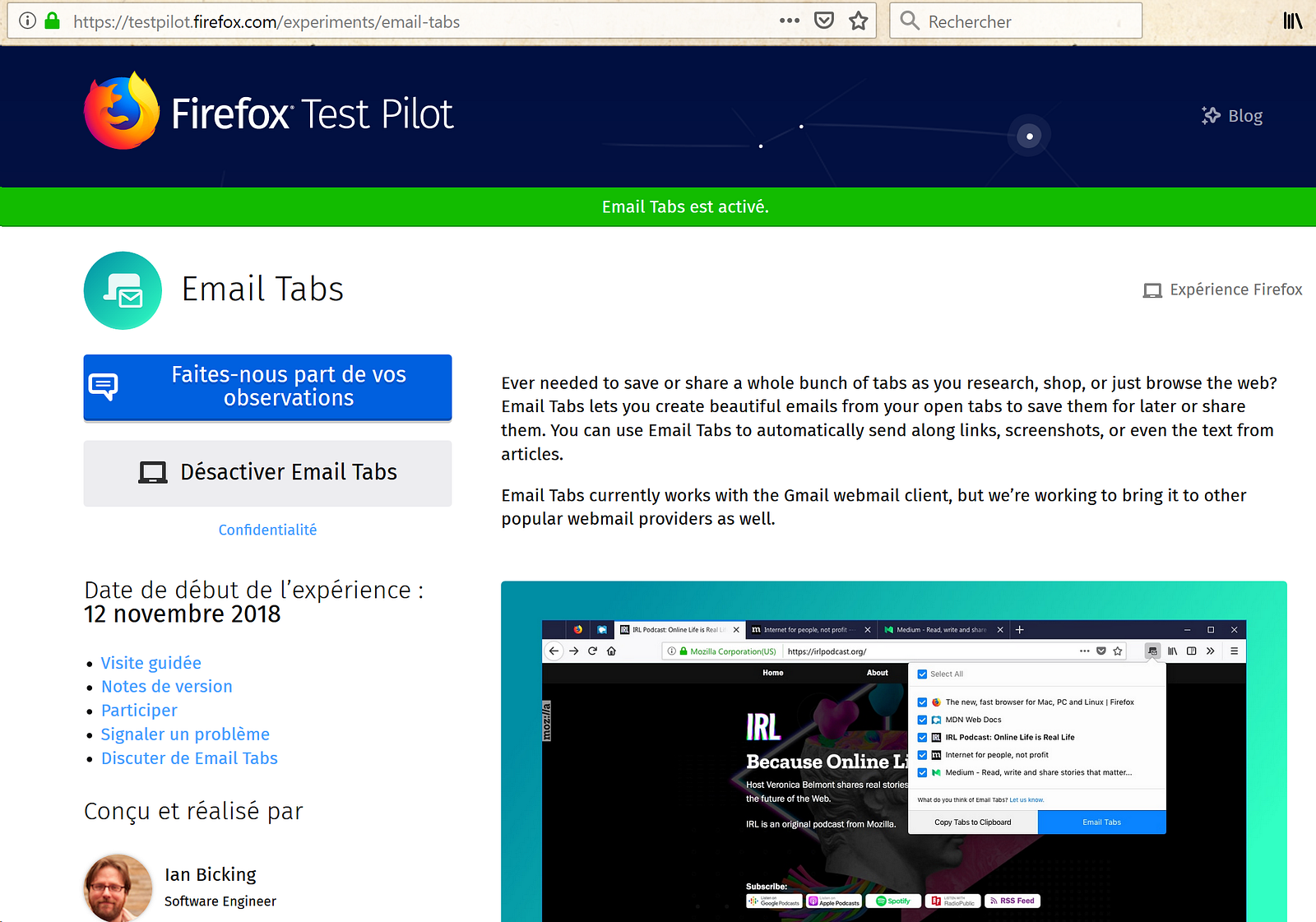The image size is (1316, 922).
Task: Open the Participer link
Action: click(139, 711)
